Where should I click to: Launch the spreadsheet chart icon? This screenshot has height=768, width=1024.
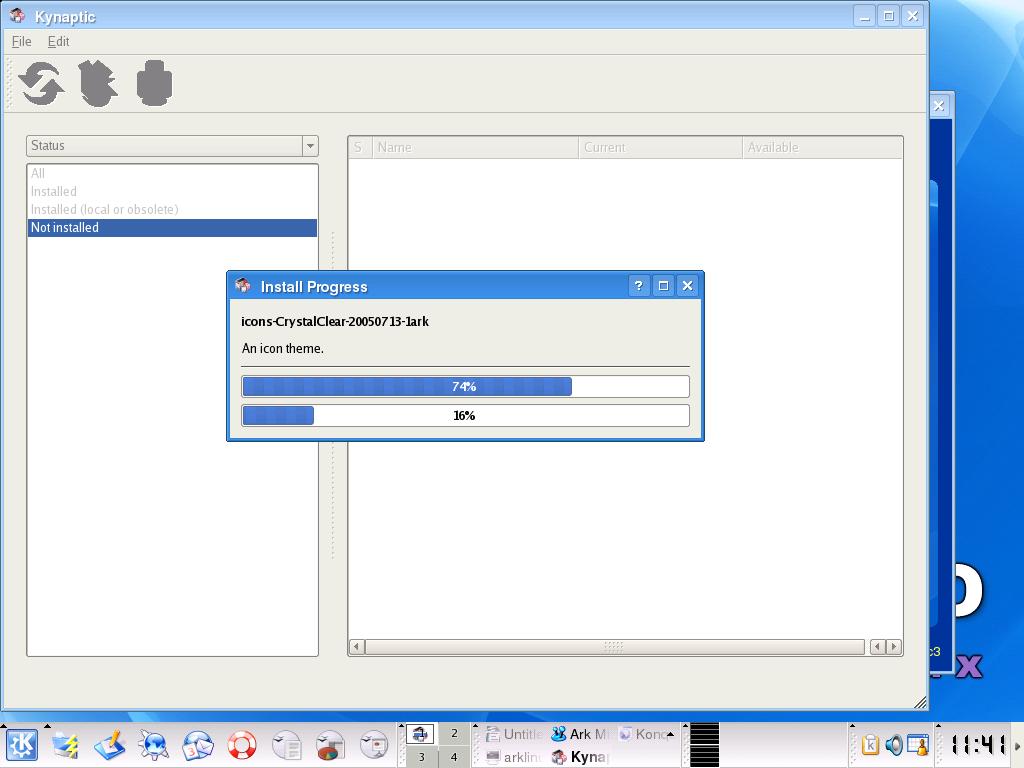[330, 745]
